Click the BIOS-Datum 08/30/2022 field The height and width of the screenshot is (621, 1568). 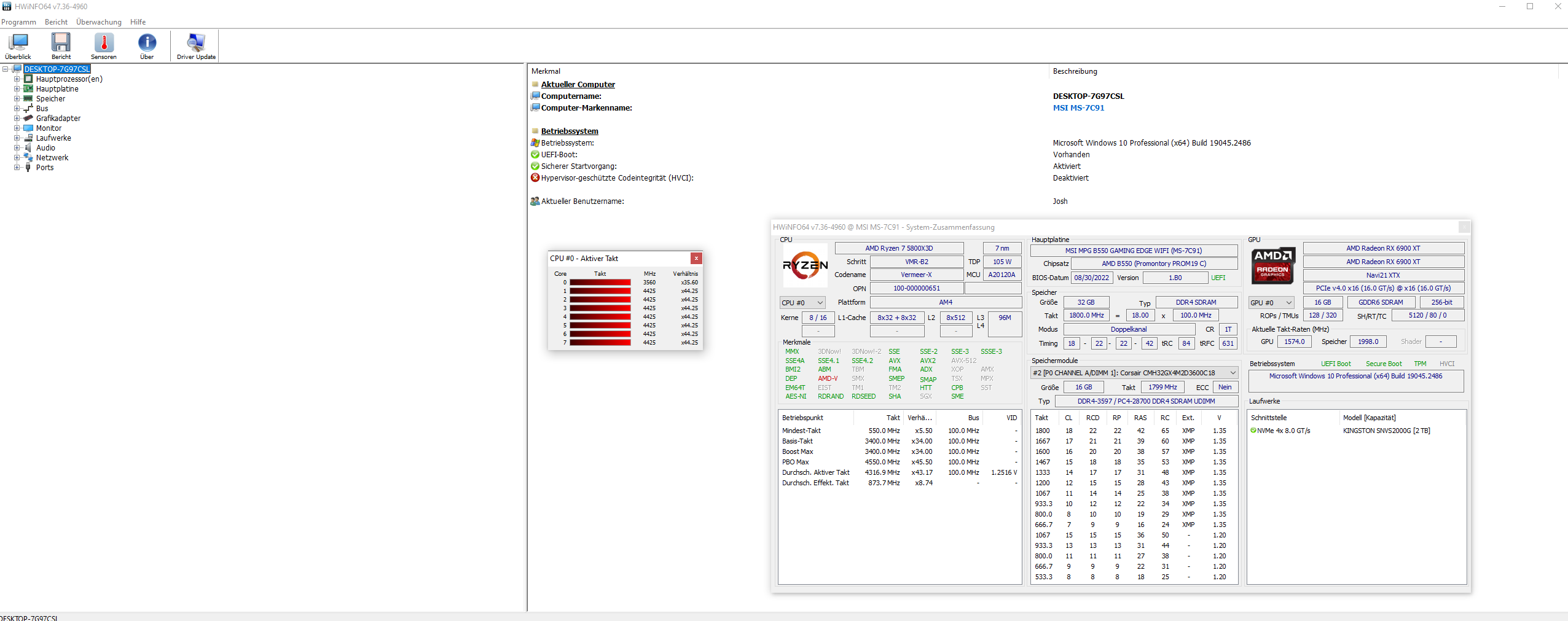(x=1092, y=278)
